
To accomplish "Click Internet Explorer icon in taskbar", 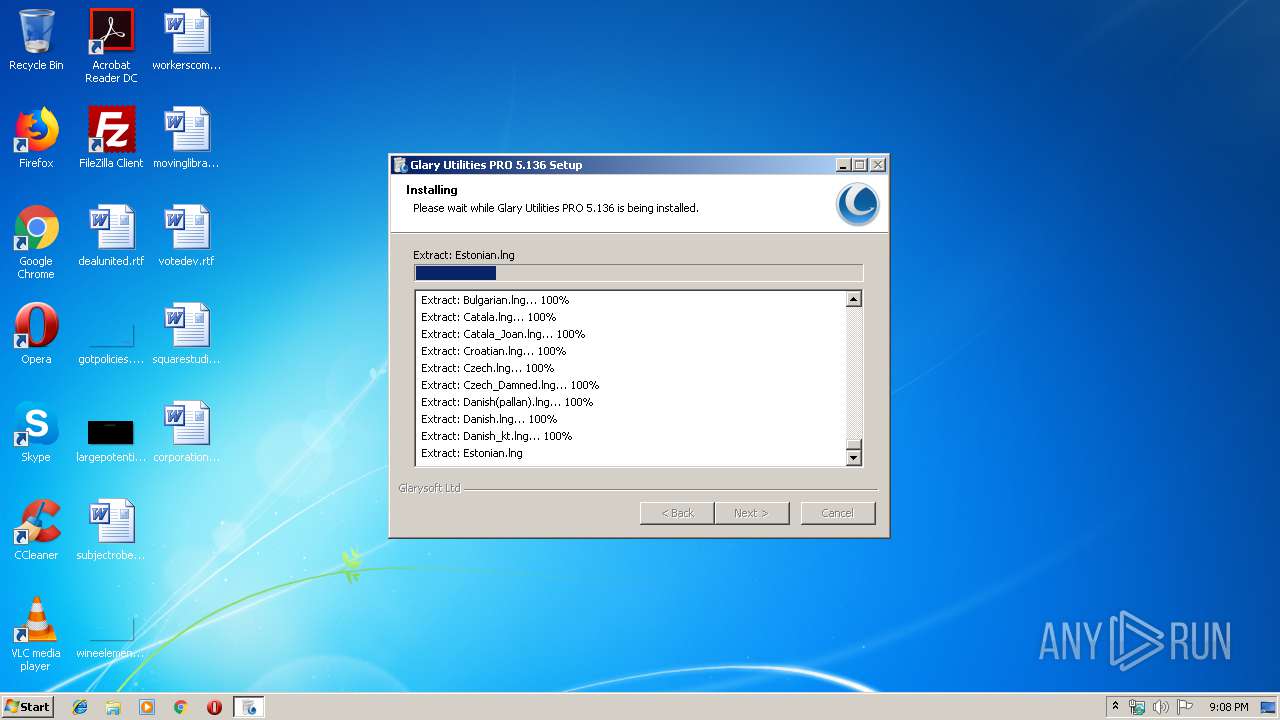I will coord(80,707).
